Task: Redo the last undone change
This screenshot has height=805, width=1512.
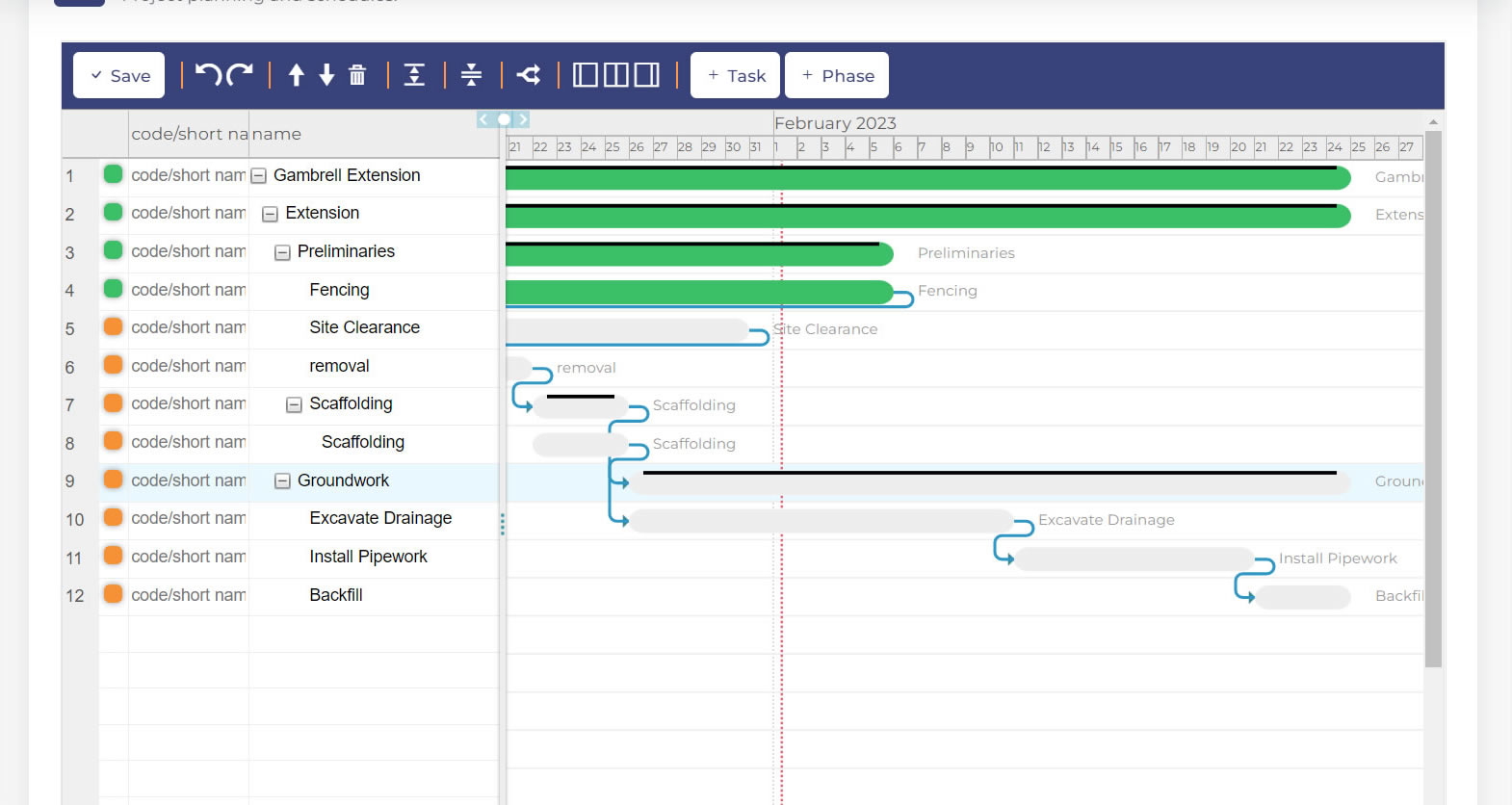Action: point(240,74)
